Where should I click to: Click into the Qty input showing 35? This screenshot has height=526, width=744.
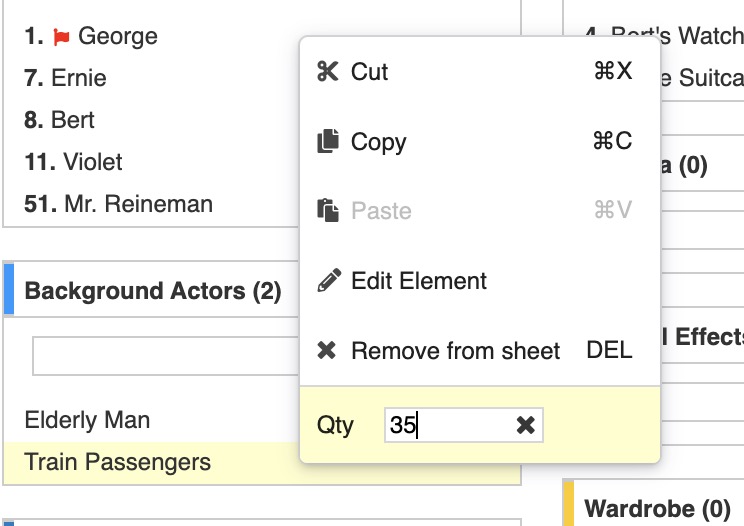[x=448, y=426]
